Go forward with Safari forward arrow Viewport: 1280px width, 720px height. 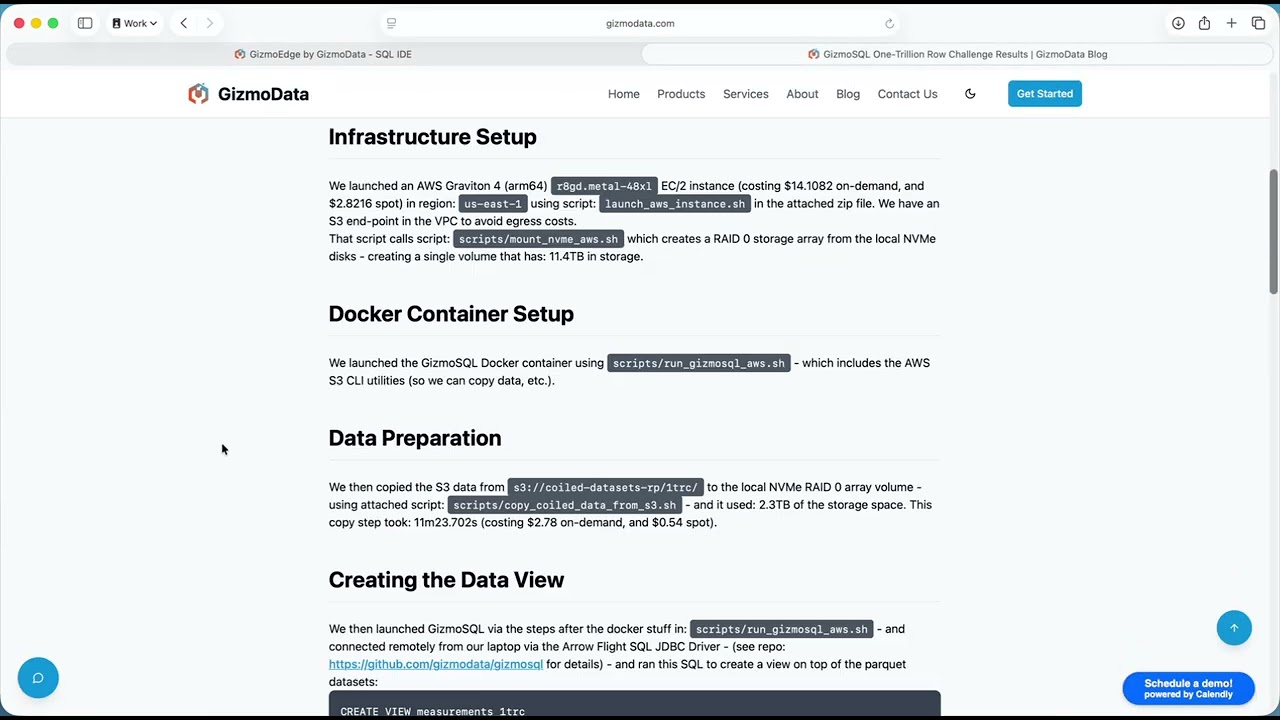pos(209,23)
